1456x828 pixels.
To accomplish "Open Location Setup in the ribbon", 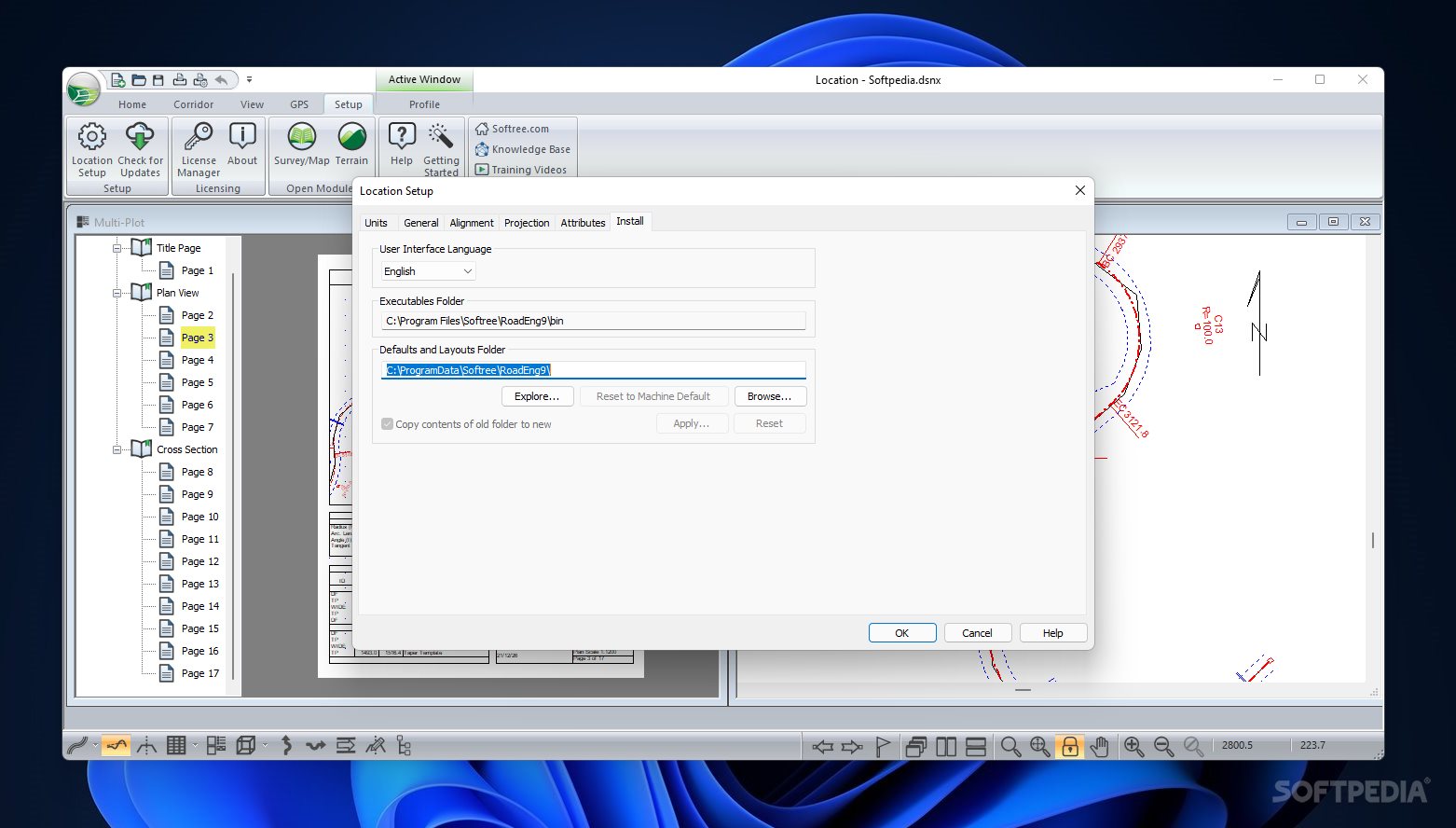I will [x=92, y=149].
